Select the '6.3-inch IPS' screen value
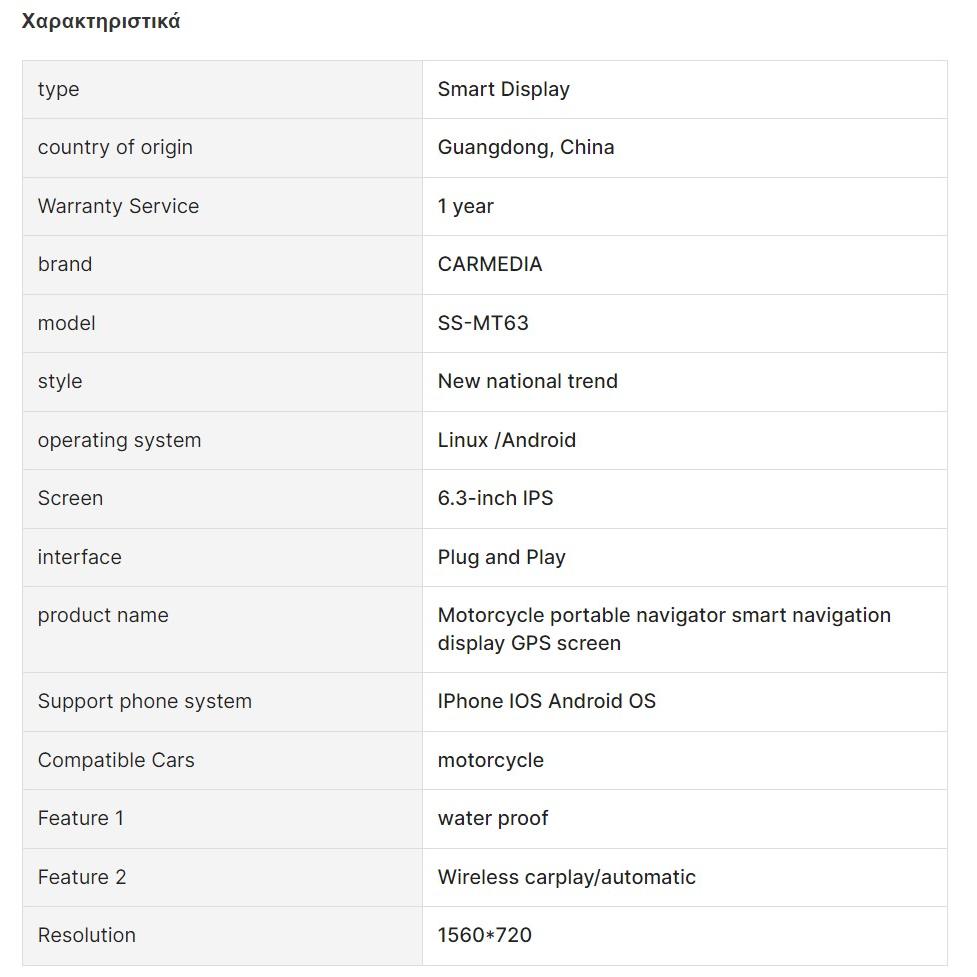The image size is (977, 977). (x=495, y=498)
